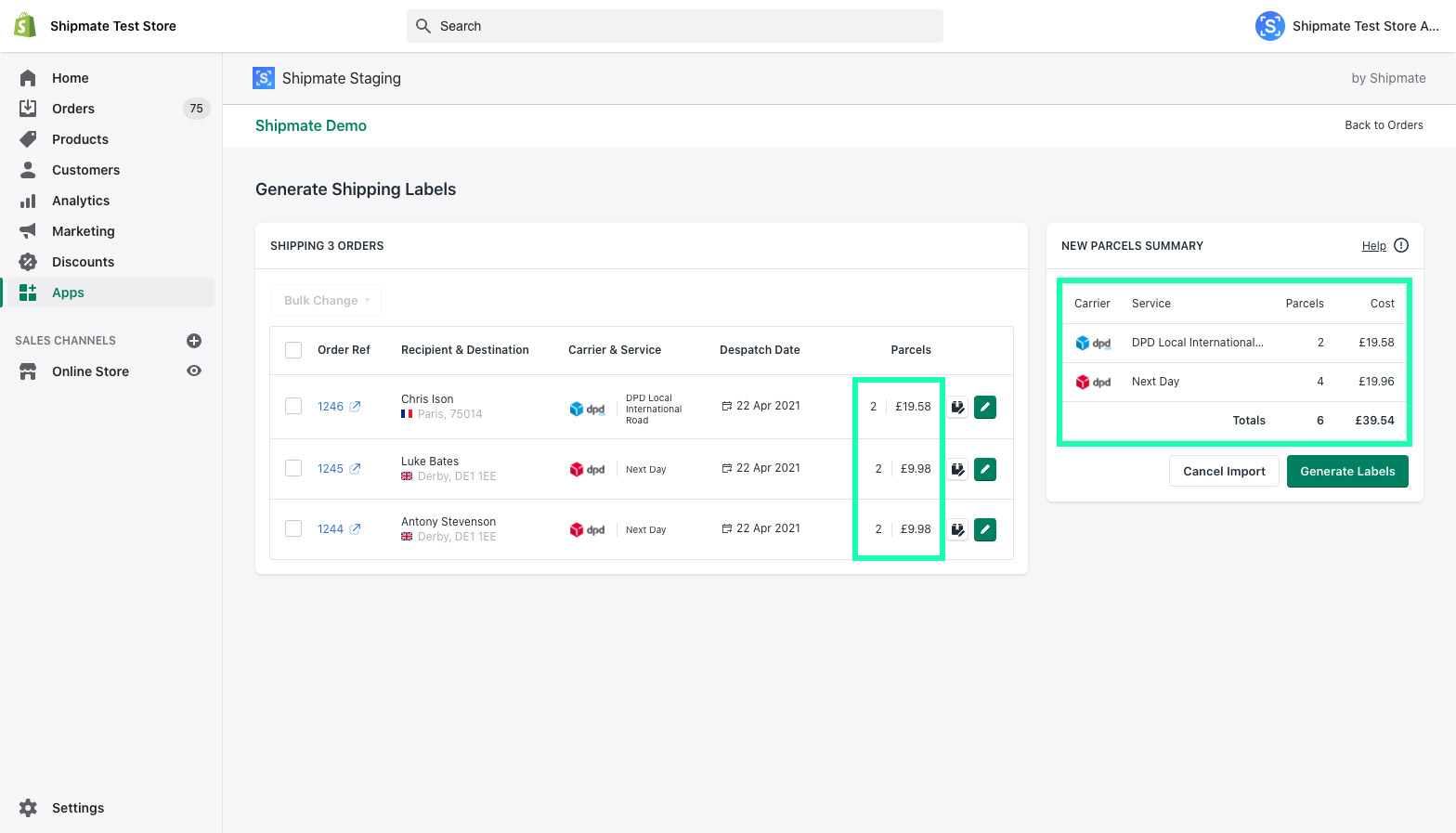1456x833 pixels.
Task: Open the Bulk Change dropdown
Action: tap(326, 301)
